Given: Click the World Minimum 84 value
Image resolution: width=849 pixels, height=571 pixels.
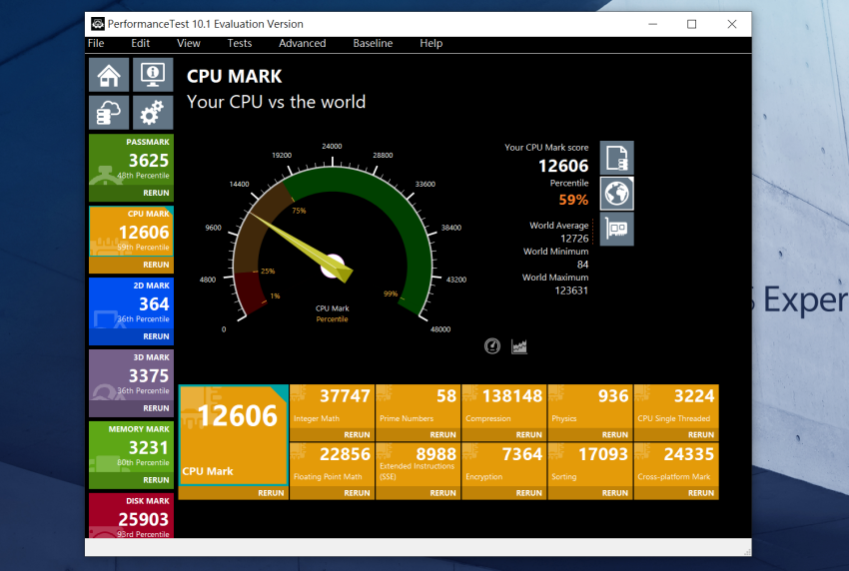Looking at the screenshot, I should tap(583, 265).
